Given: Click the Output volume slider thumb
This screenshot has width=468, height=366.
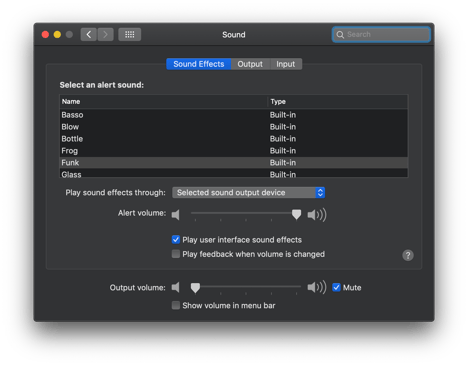Looking at the screenshot, I should pyautogui.click(x=195, y=288).
